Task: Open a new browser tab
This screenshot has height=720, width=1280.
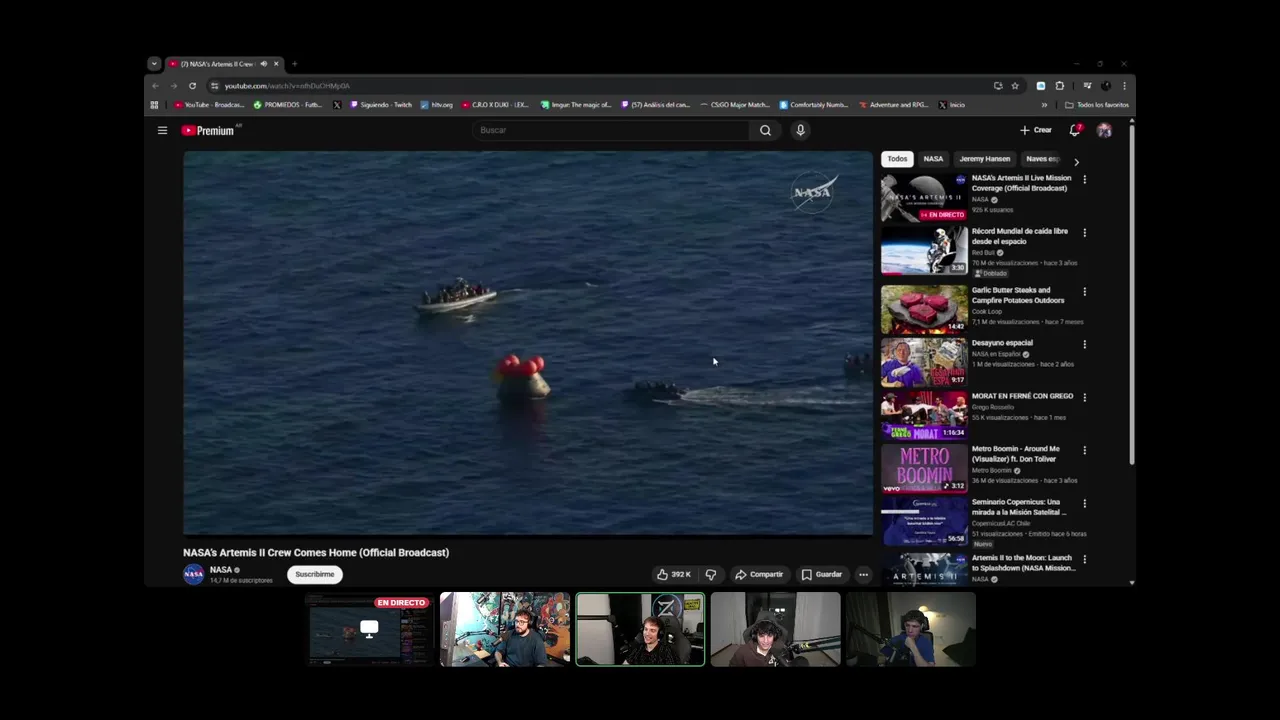Action: click(x=294, y=64)
